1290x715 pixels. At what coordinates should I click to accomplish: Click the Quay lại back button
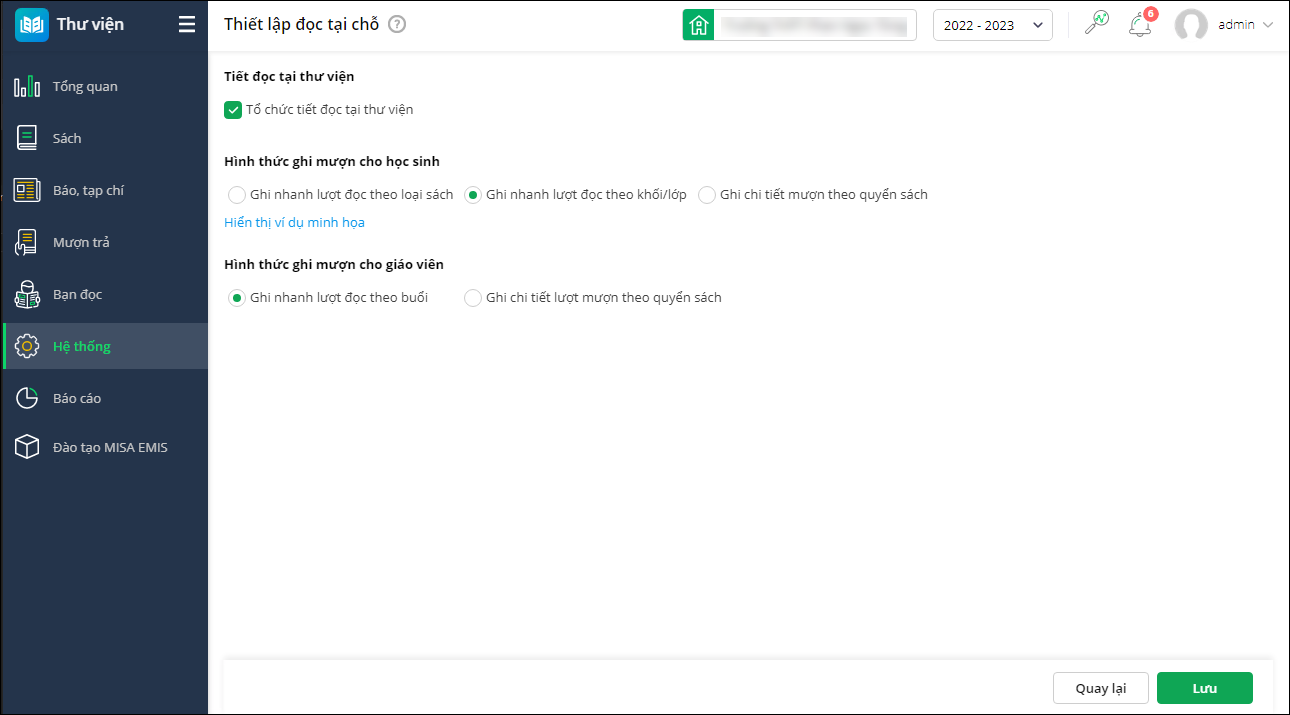1100,688
